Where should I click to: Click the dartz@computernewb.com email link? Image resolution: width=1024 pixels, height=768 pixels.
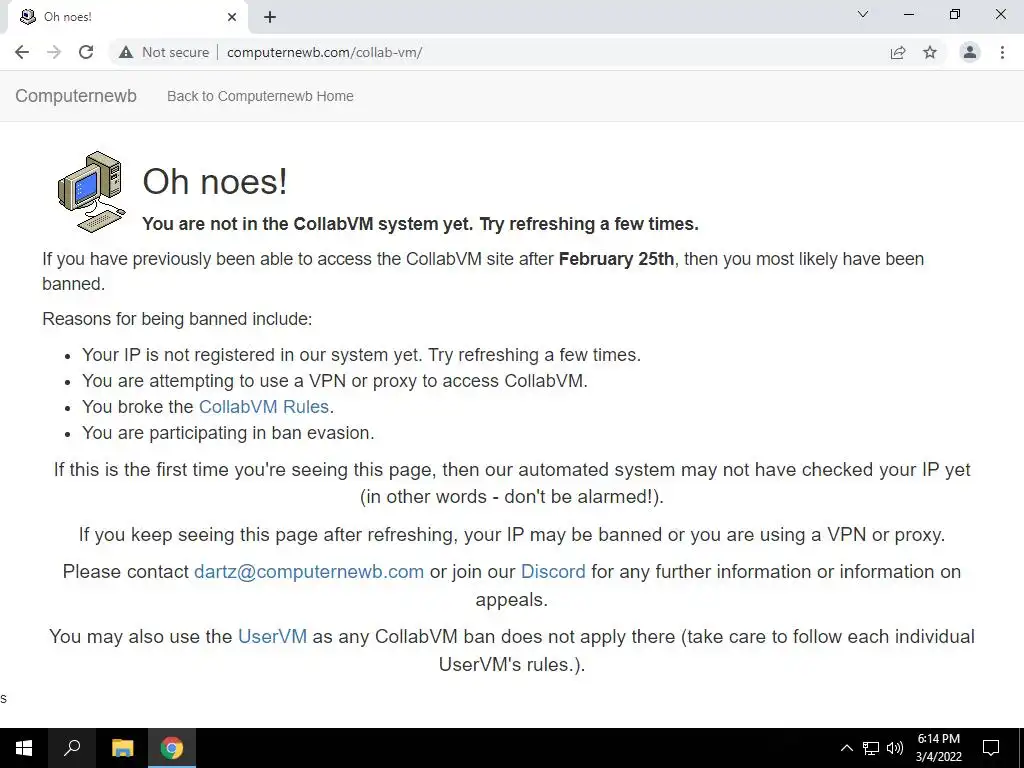(309, 571)
